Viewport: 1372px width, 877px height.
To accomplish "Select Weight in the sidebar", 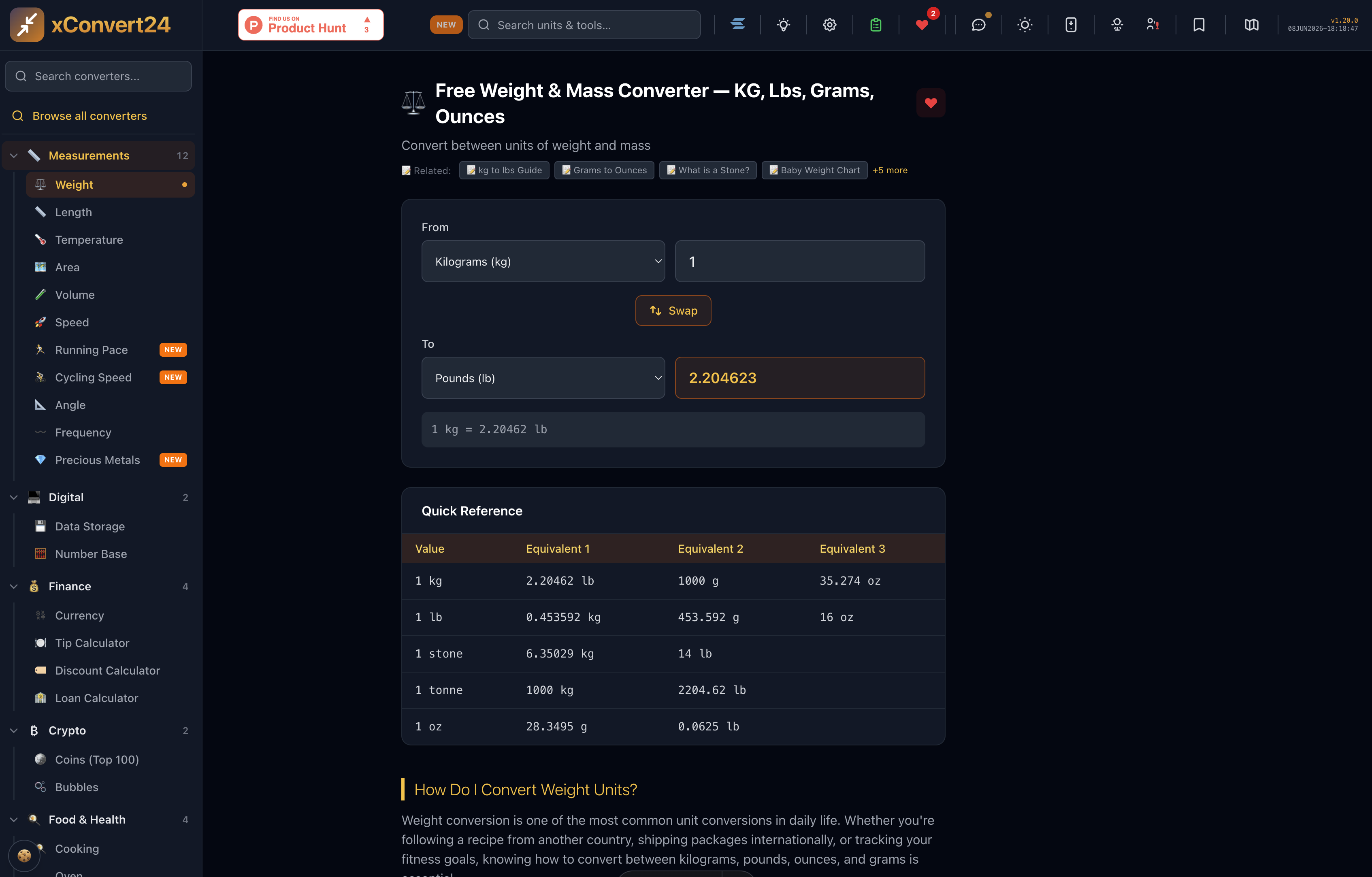I will coord(111,185).
